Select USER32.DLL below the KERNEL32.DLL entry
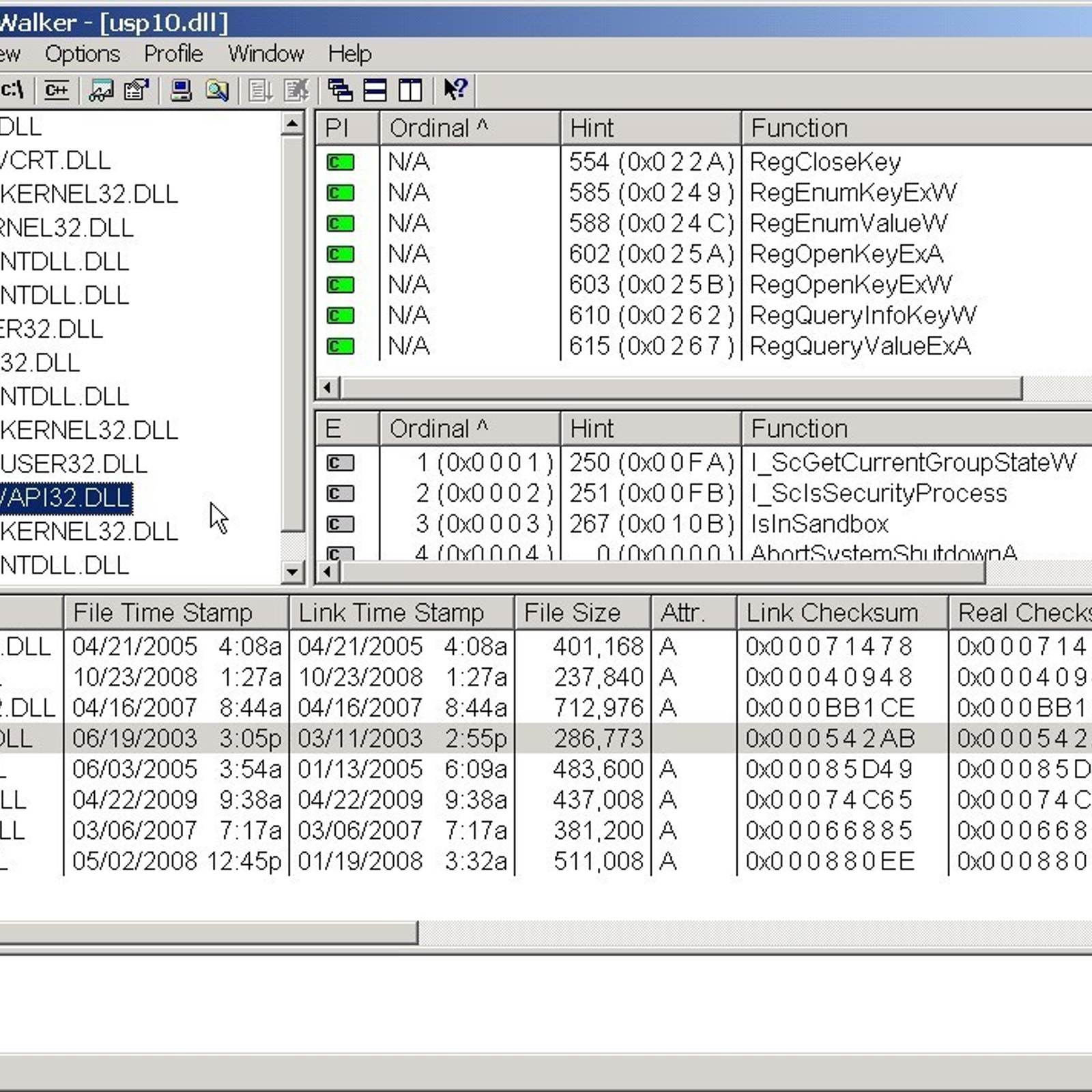 74,464
